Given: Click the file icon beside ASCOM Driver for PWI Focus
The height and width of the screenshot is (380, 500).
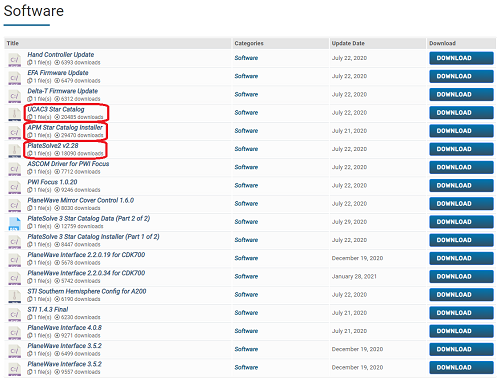Looking at the screenshot, I should (x=15, y=169).
